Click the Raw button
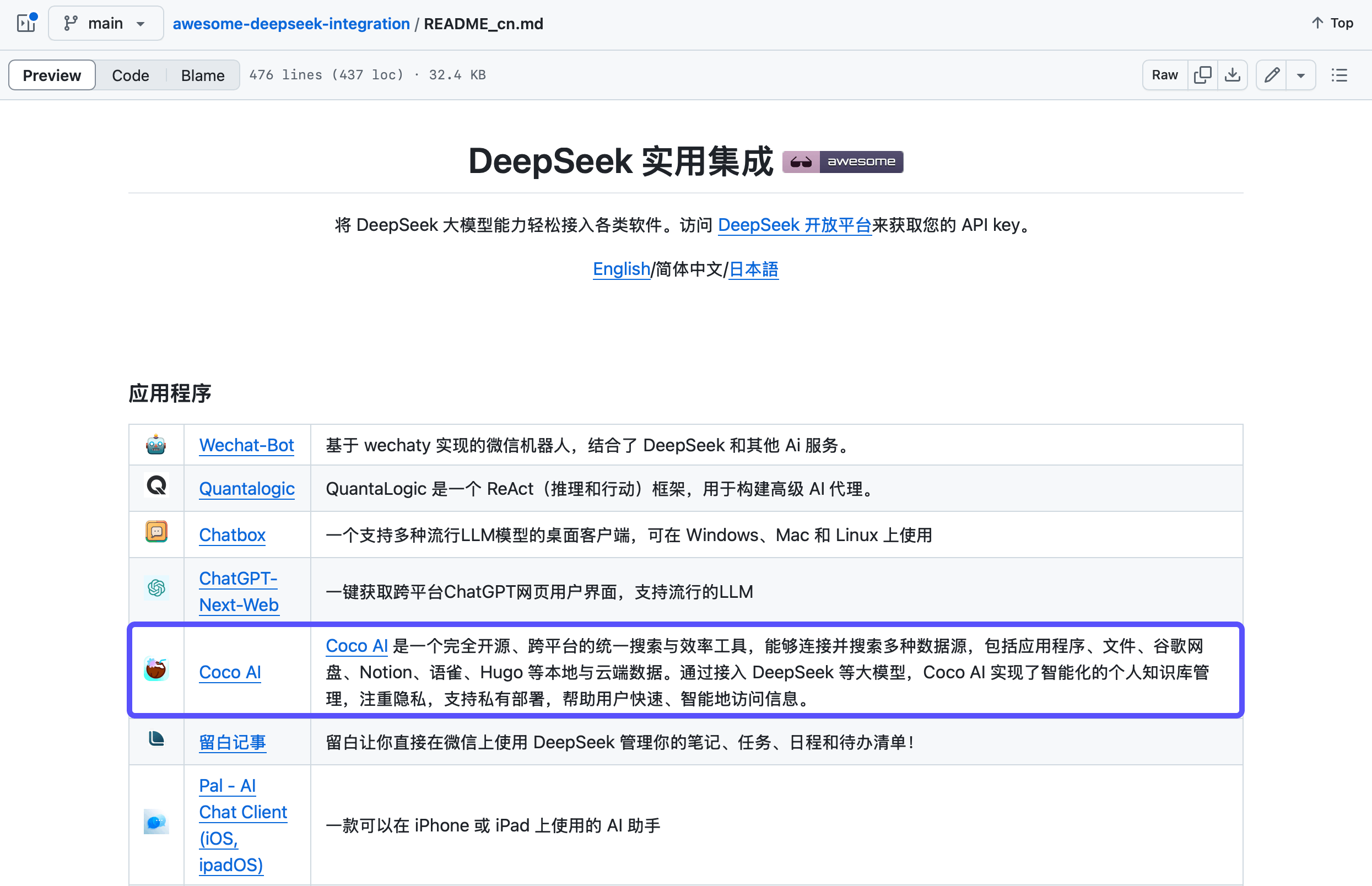The width and height of the screenshot is (1372, 886). coord(1165,75)
